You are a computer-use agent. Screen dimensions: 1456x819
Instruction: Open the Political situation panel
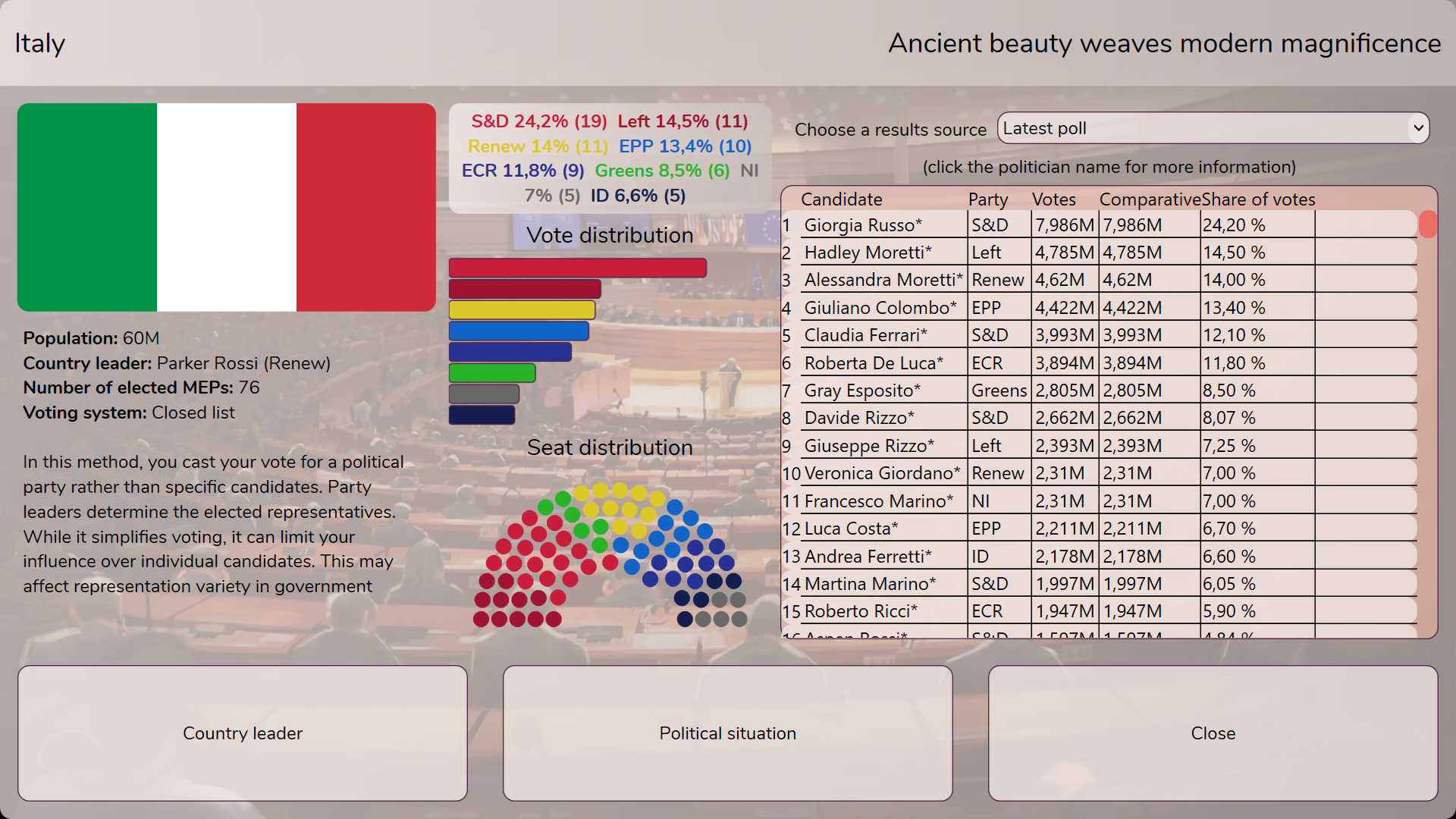(728, 733)
